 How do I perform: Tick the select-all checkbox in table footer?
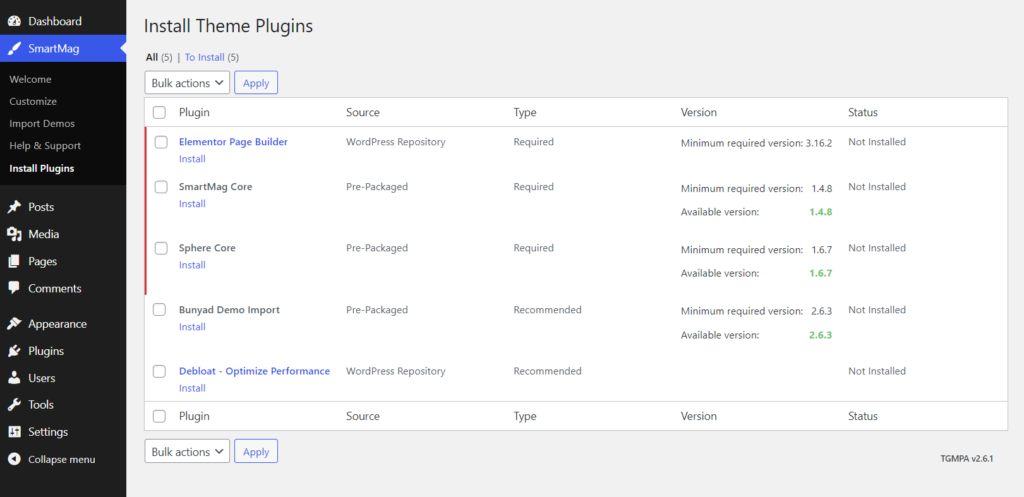[159, 416]
